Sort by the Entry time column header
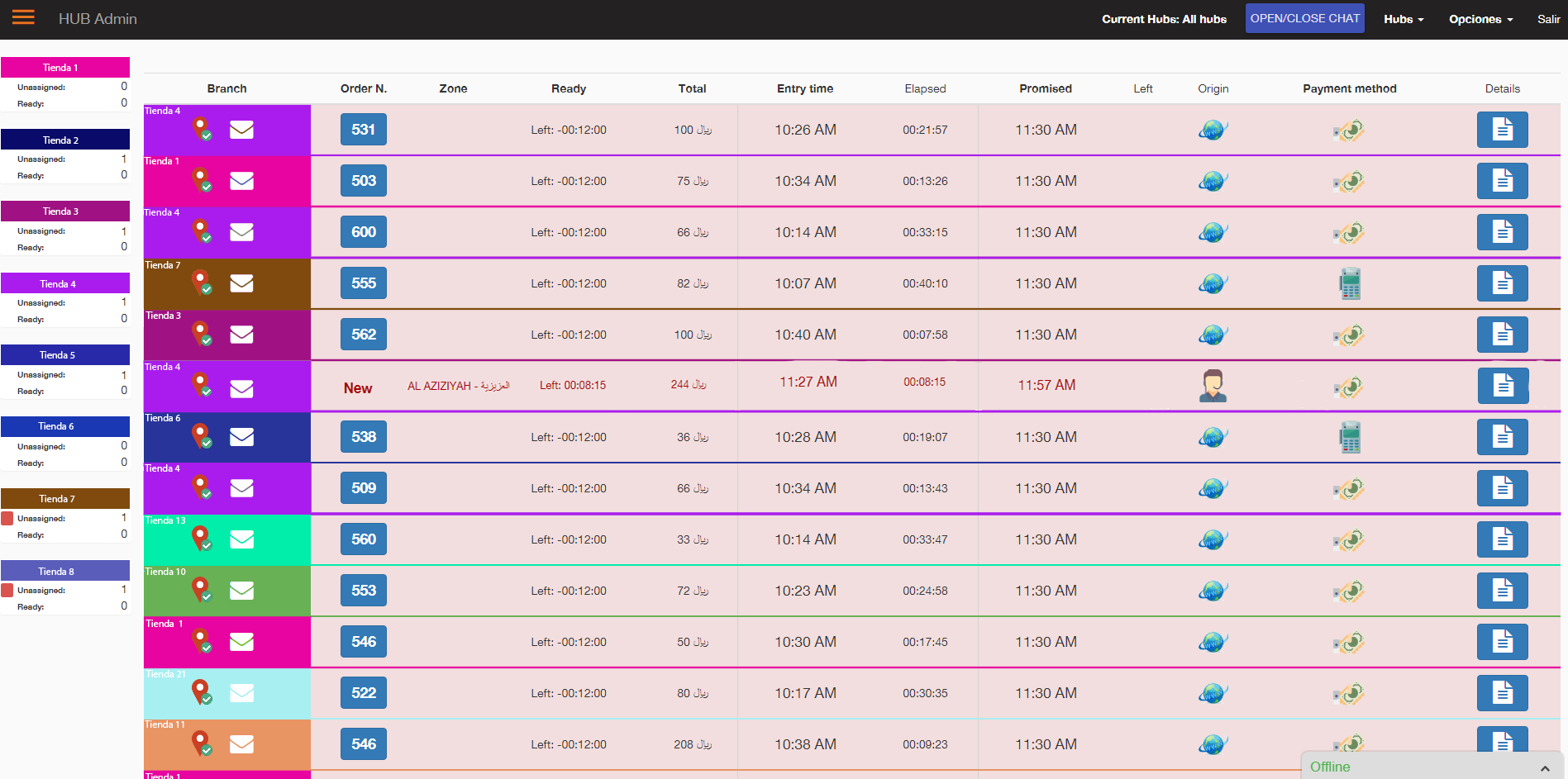Viewport: 1568px width, 779px height. (804, 88)
